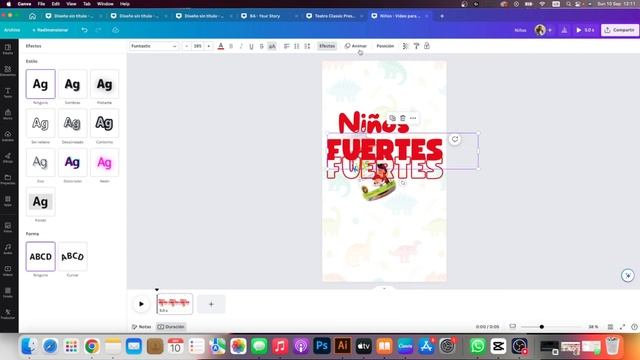Open the Marca sidebar panel

[8, 114]
